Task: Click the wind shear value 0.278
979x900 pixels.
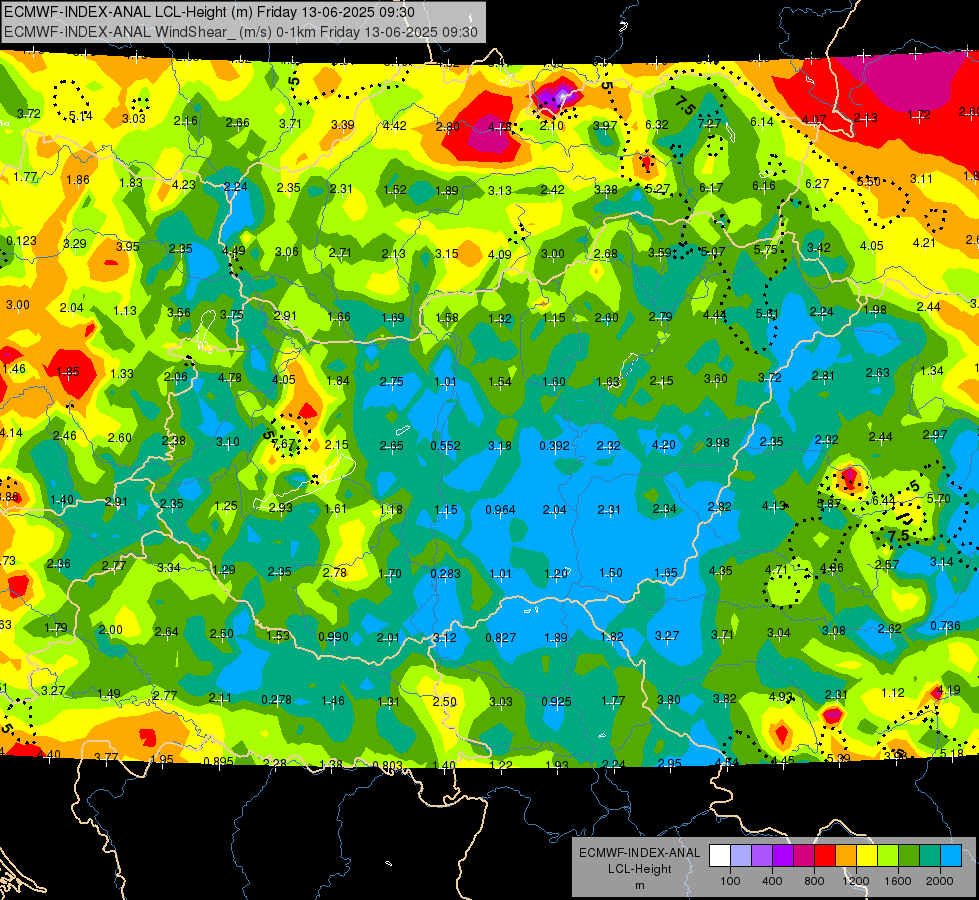Action: (276, 700)
